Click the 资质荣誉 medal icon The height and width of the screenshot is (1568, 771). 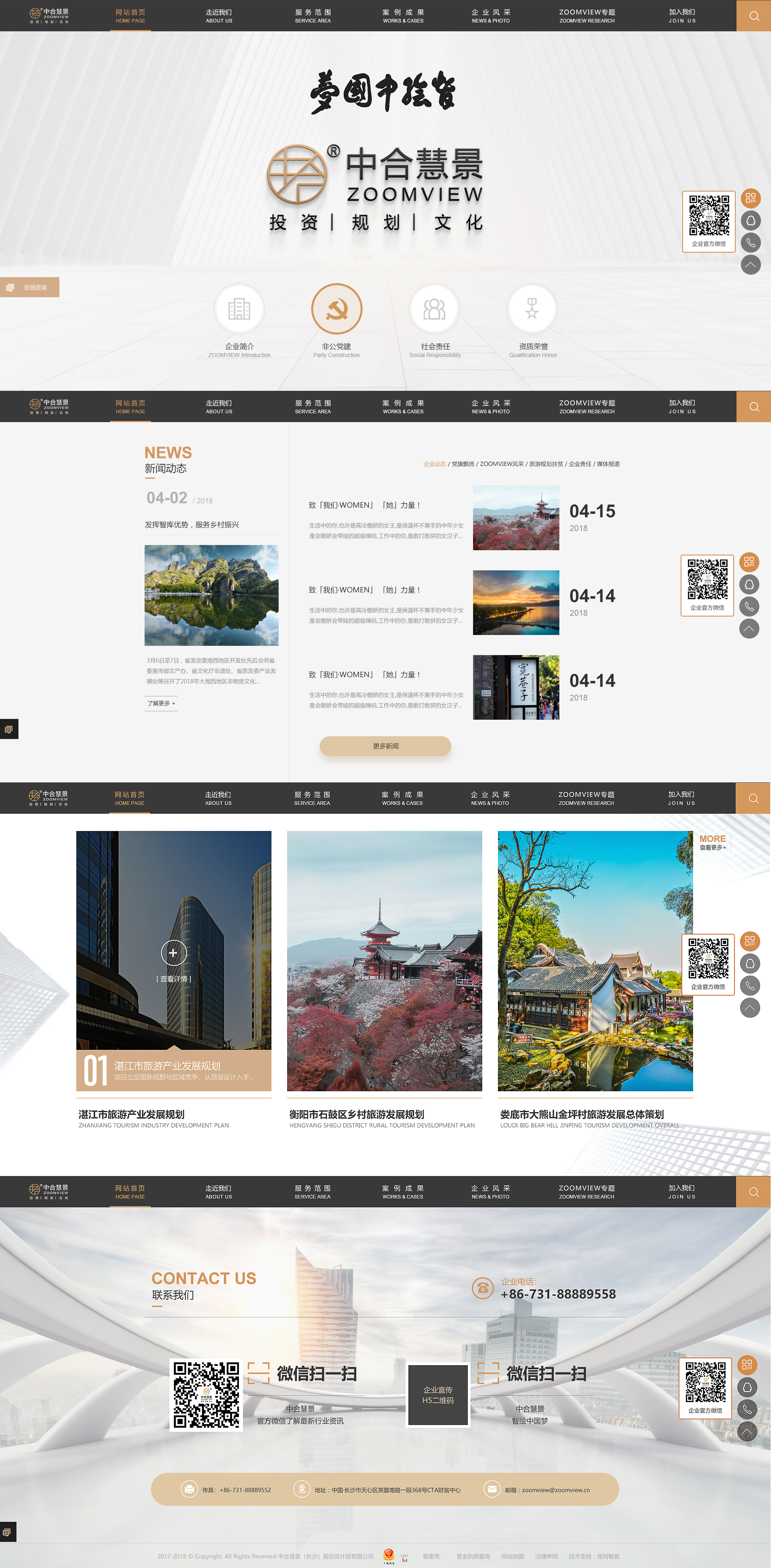pyautogui.click(x=532, y=309)
